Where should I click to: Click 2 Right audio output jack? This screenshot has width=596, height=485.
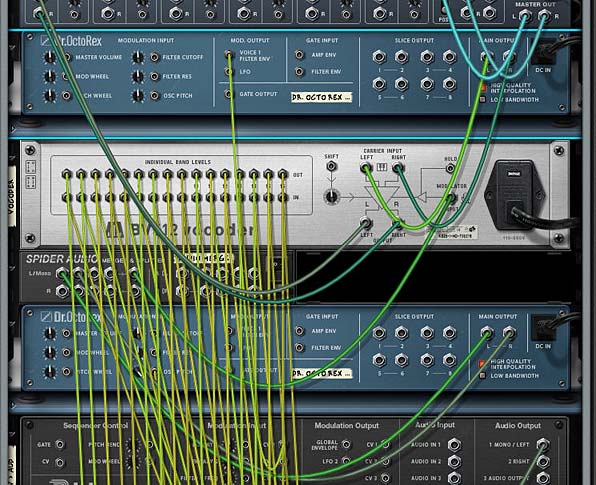click(x=543, y=461)
